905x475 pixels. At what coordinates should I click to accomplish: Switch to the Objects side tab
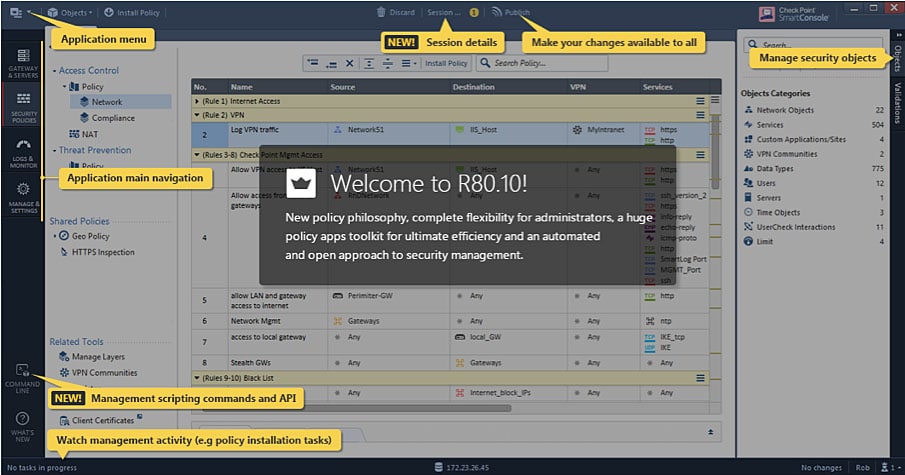click(897, 58)
